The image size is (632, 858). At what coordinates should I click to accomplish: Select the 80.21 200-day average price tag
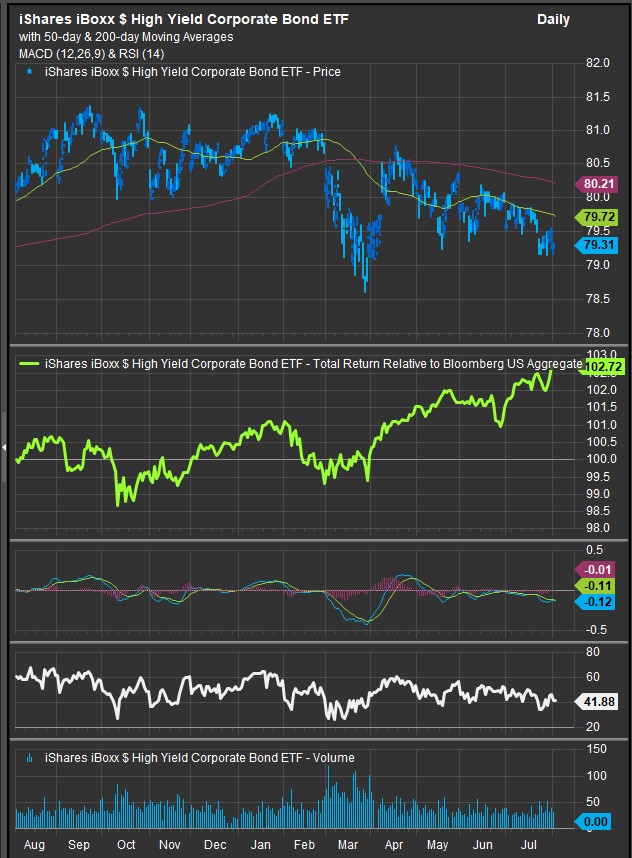[596, 184]
